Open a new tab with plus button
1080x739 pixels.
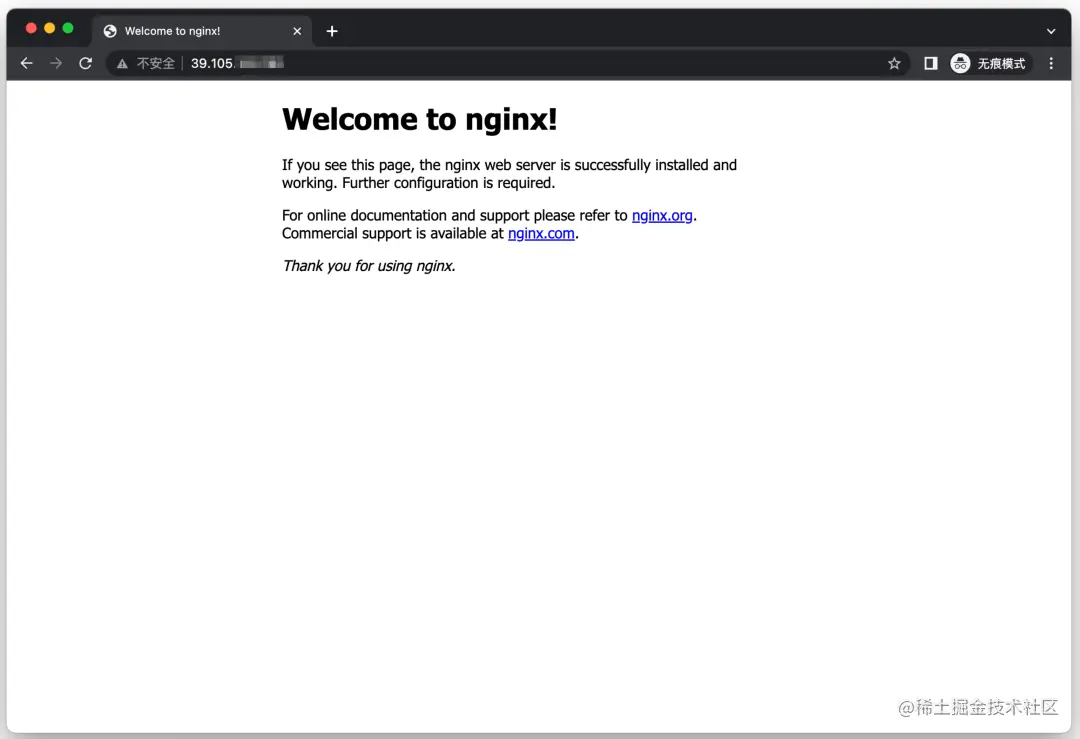[x=332, y=31]
